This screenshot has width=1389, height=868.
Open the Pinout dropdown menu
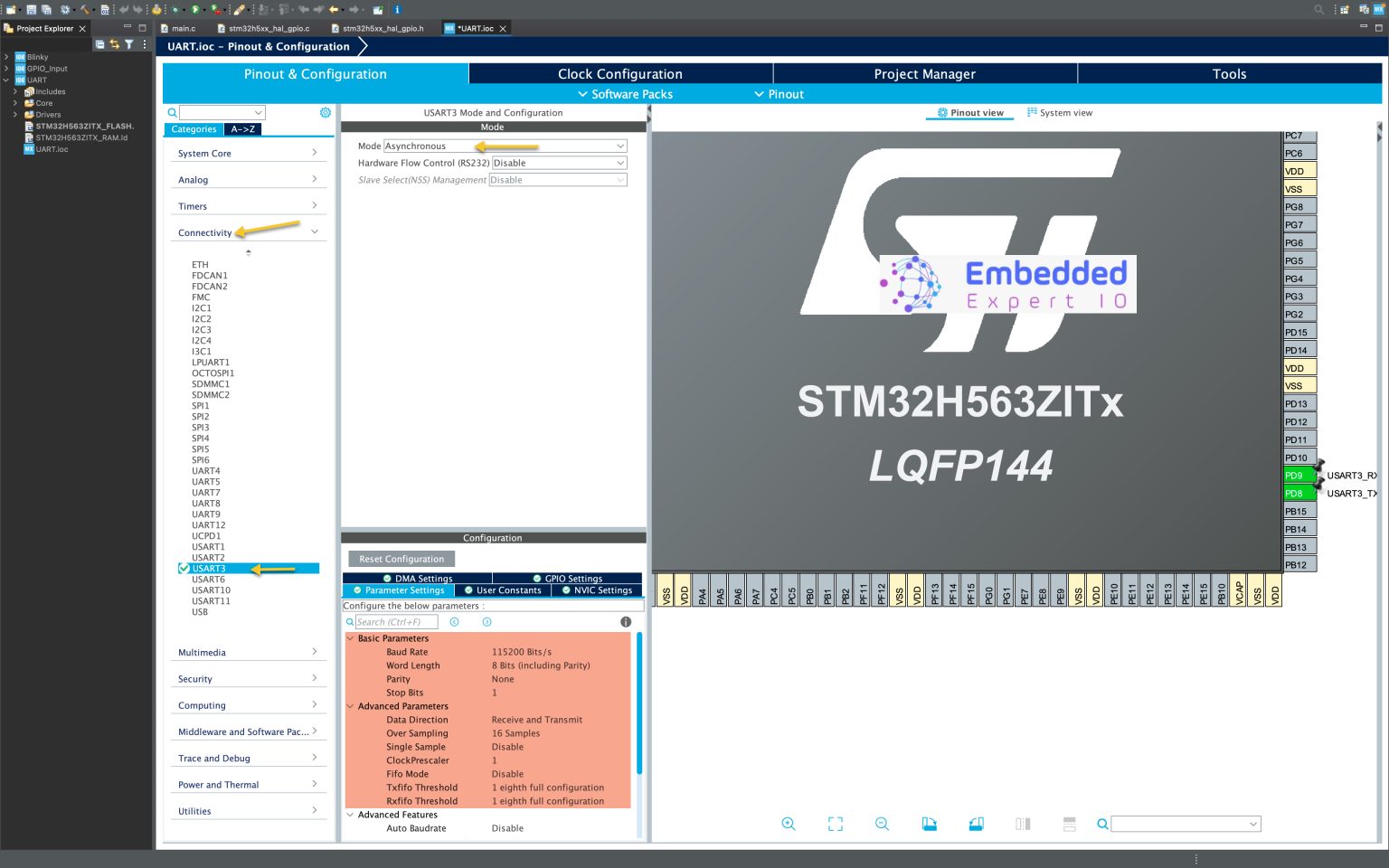coord(779,94)
